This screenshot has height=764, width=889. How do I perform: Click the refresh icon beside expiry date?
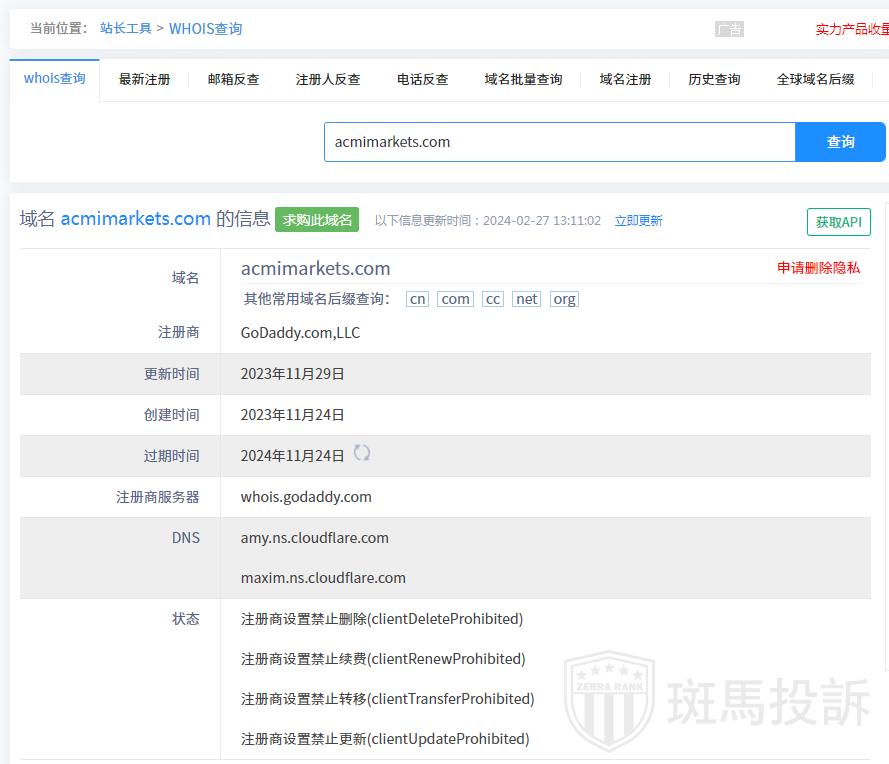[362, 453]
